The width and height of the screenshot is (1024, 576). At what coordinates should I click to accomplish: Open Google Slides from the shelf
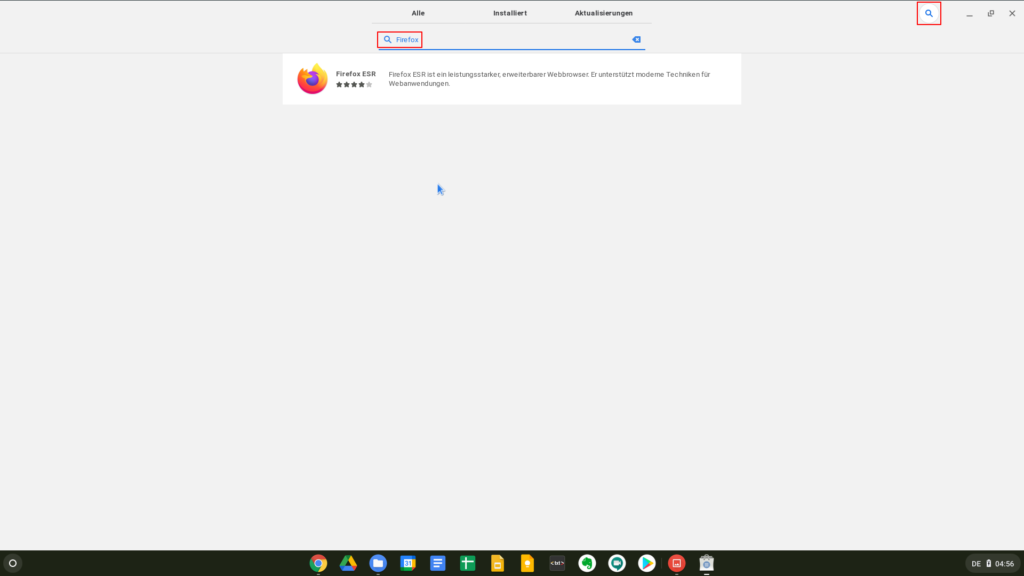[x=498, y=563]
